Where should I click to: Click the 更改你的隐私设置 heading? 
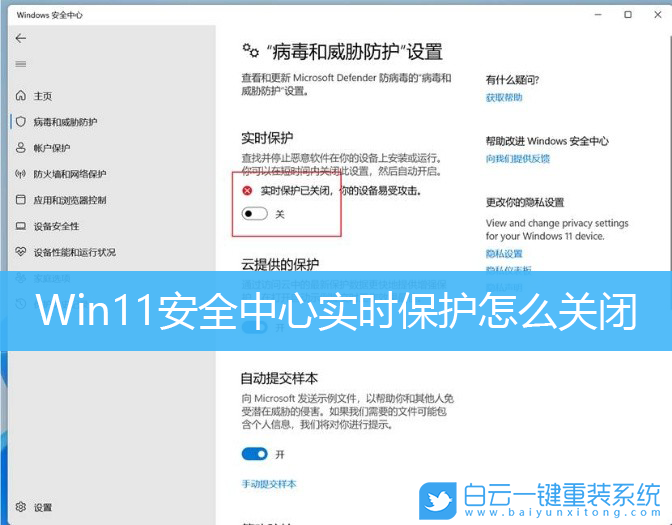tap(525, 202)
